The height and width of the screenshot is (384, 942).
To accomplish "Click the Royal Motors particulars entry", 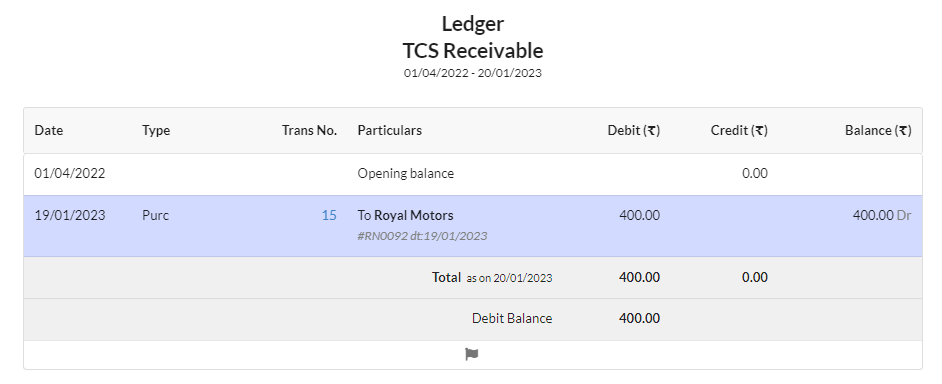I will tap(406, 215).
